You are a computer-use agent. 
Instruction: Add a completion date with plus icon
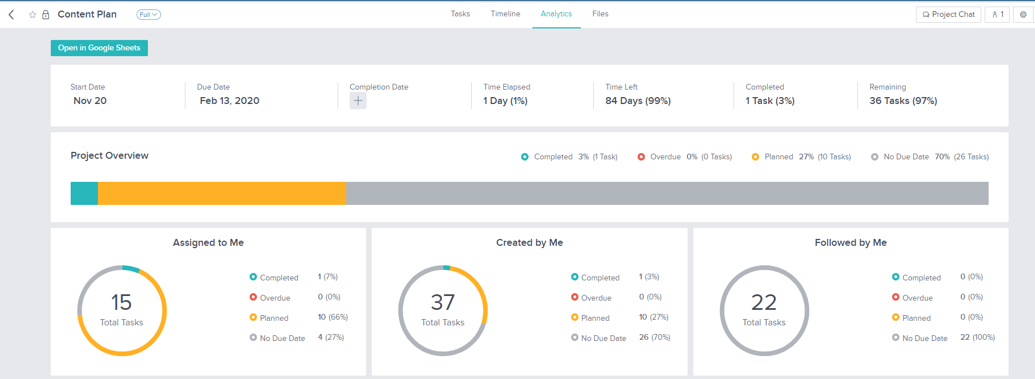[x=358, y=101]
